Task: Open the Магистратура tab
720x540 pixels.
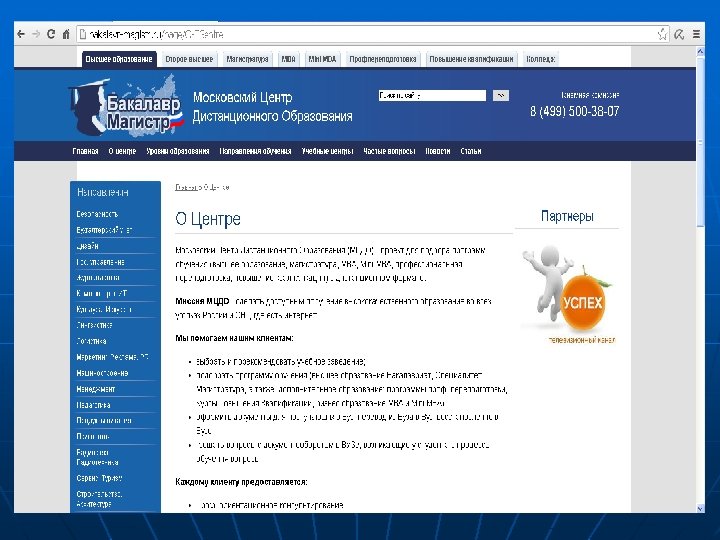Action: point(247,59)
